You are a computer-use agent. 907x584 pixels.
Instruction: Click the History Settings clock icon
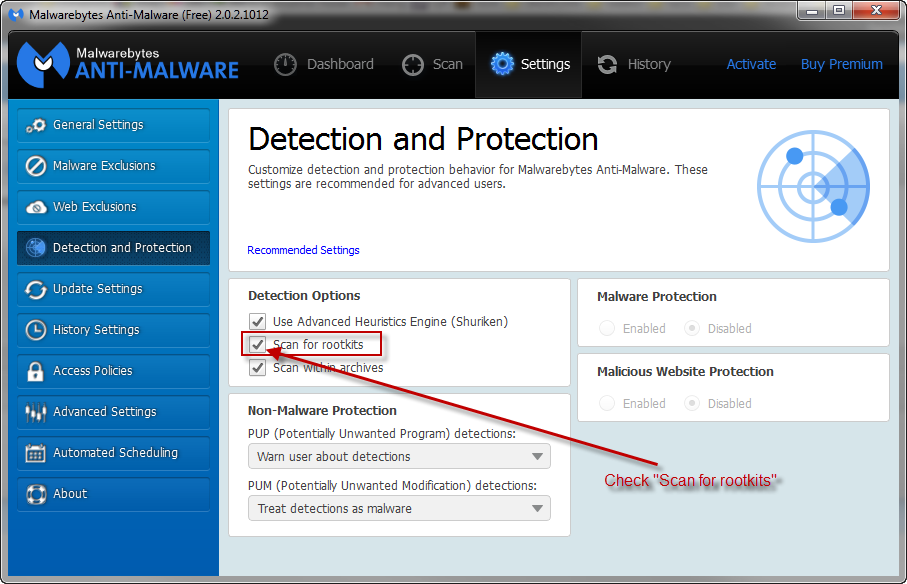pos(36,330)
